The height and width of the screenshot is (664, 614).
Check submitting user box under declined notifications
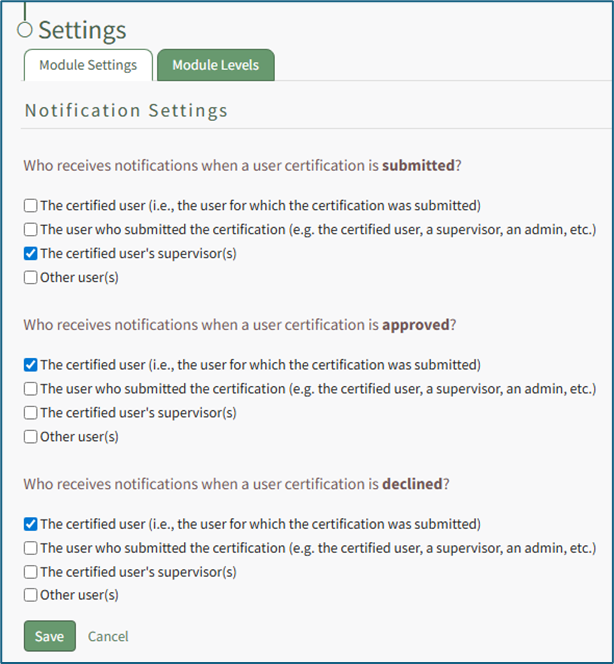pos(31,548)
